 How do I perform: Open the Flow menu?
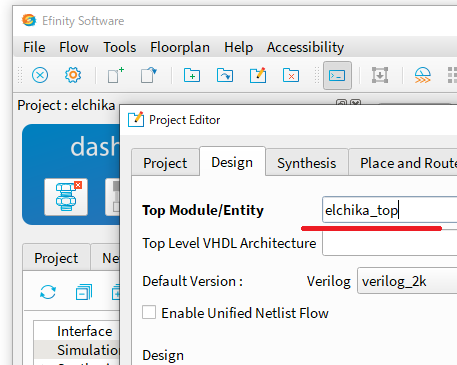(x=74, y=47)
